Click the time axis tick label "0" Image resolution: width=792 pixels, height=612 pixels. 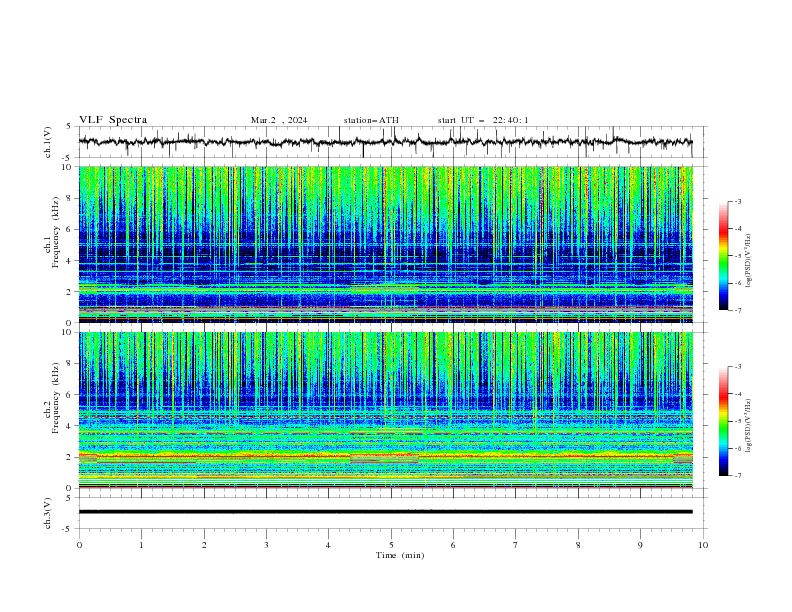pos(79,545)
